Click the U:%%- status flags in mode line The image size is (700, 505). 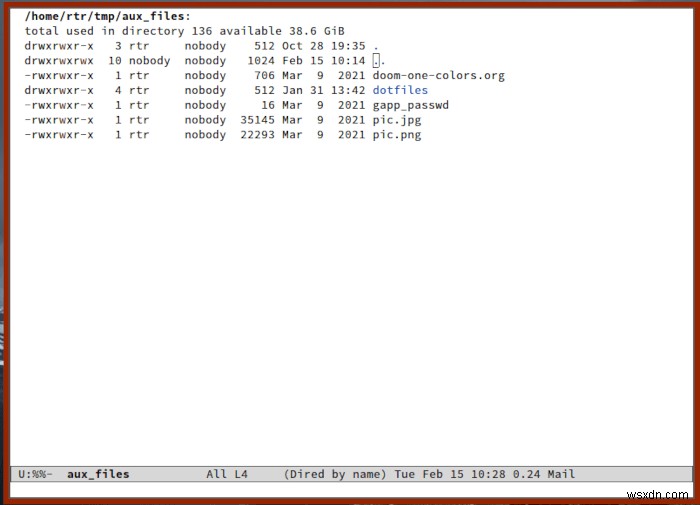[35, 474]
